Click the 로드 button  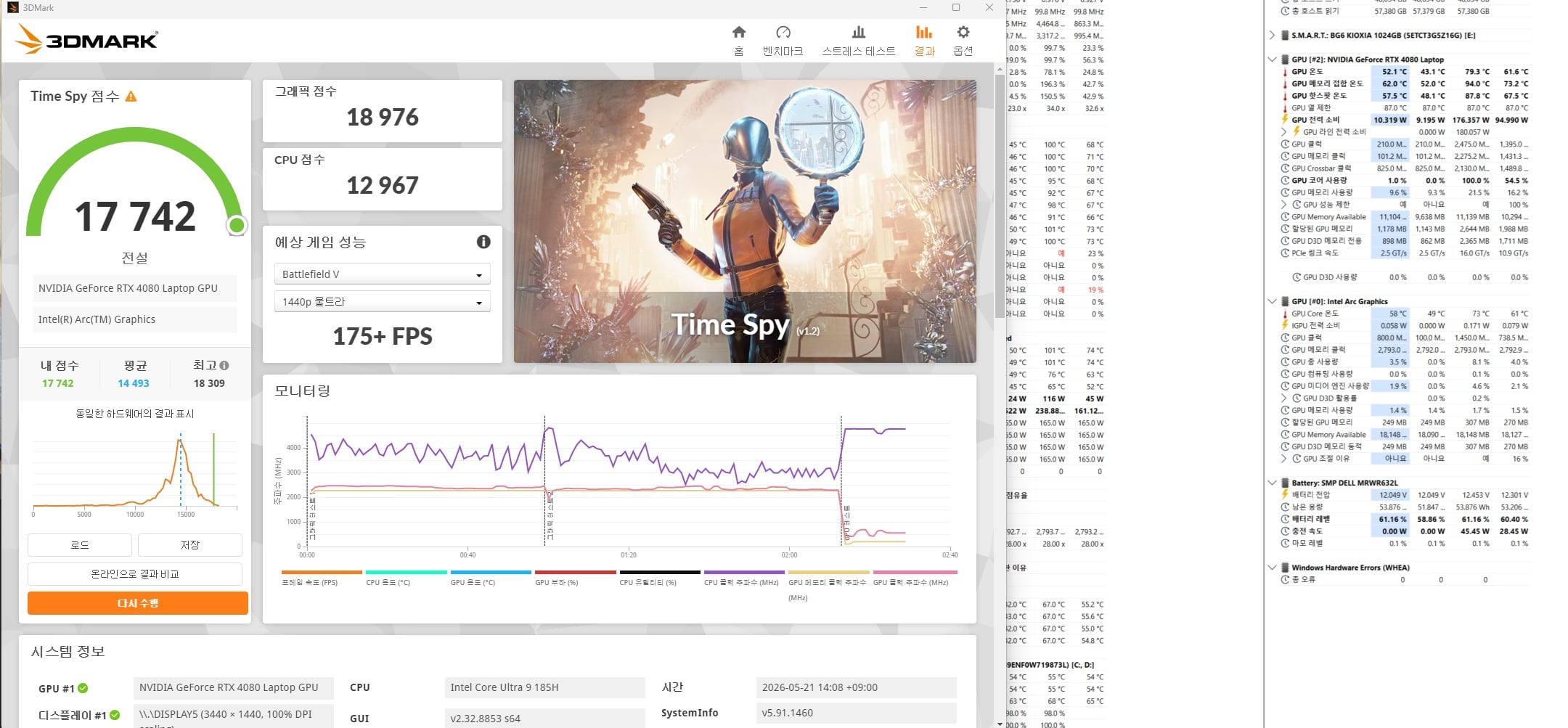(80, 545)
